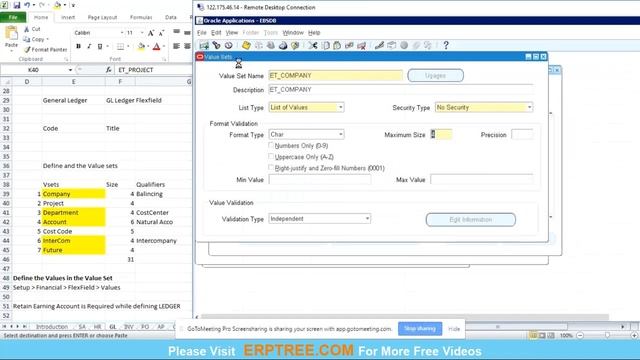640x360 pixels.
Task: Click the Paste clipboard icon in Excel ribbon
Action: [11, 34]
